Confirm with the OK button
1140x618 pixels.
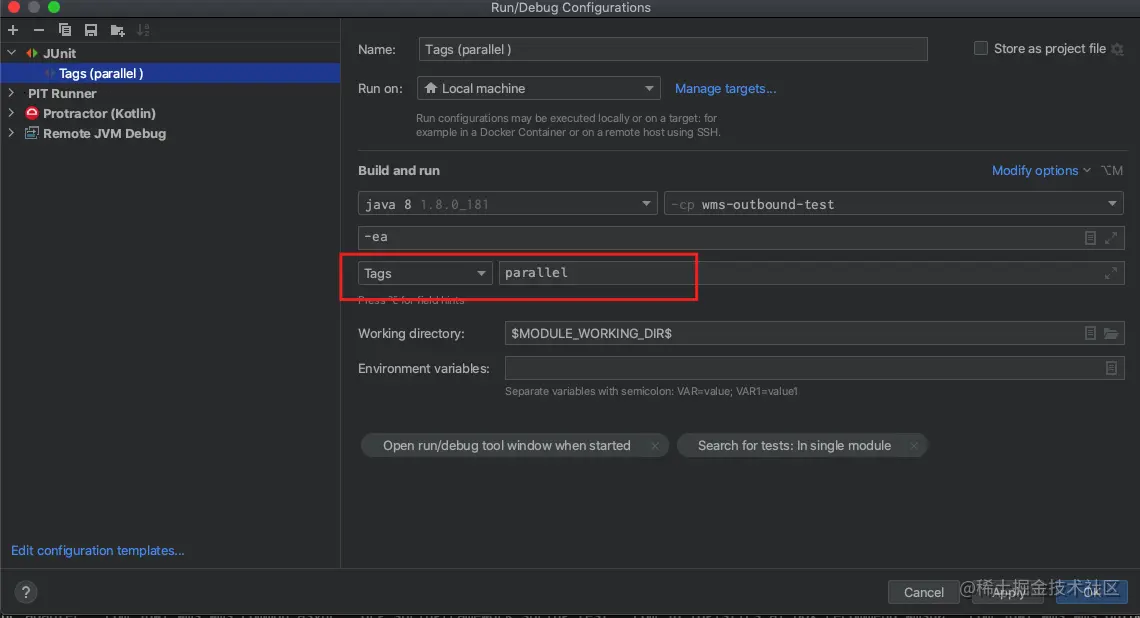1092,593
